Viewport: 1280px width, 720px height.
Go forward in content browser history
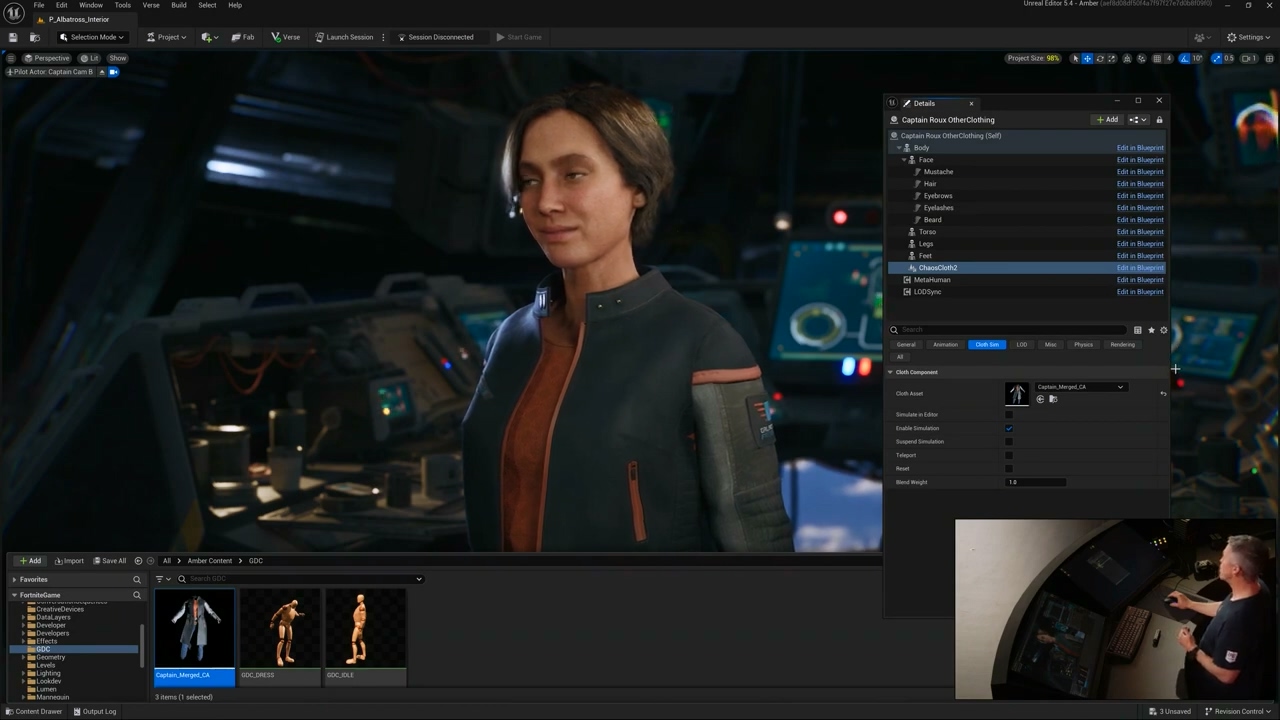pyautogui.click(x=151, y=561)
